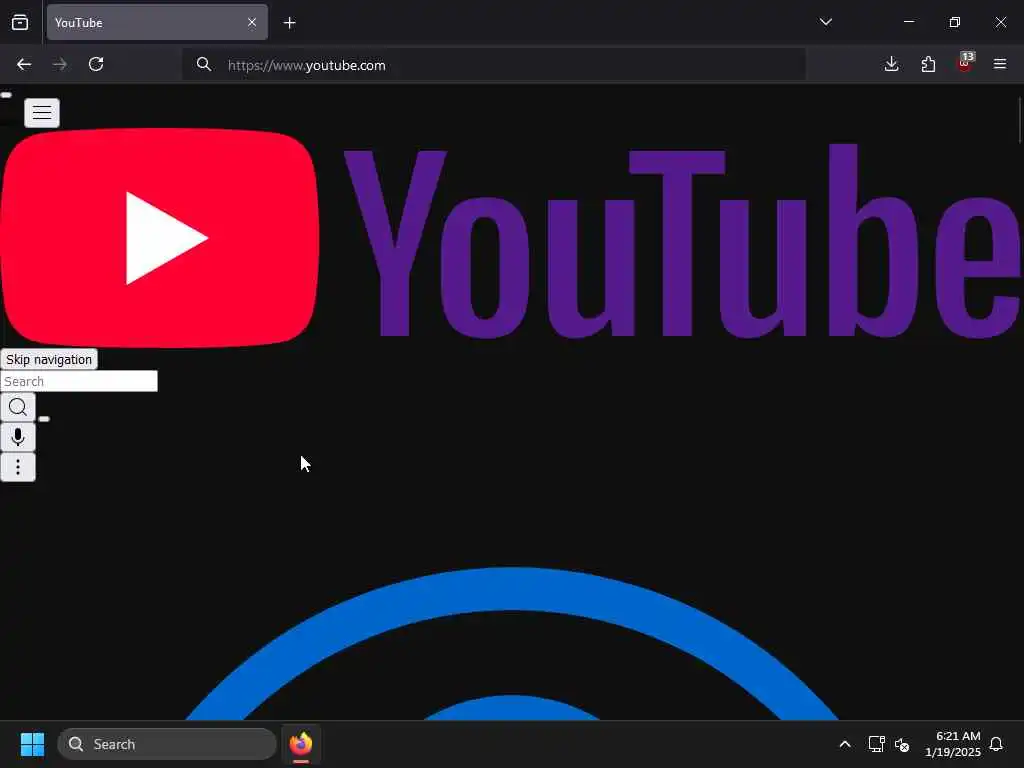This screenshot has height=768, width=1024.
Task: Reload the current YouTube page
Action: (x=96, y=64)
